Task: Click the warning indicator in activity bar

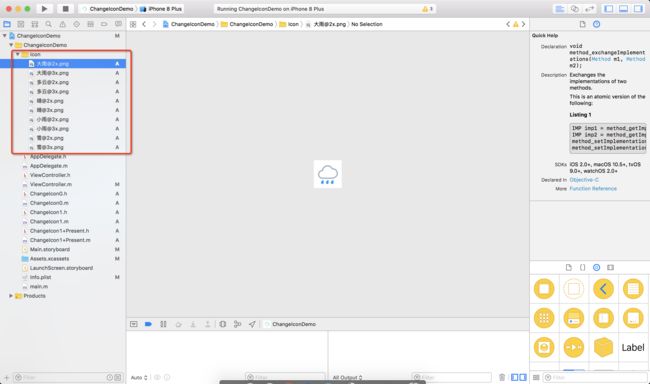Action: (427, 9)
